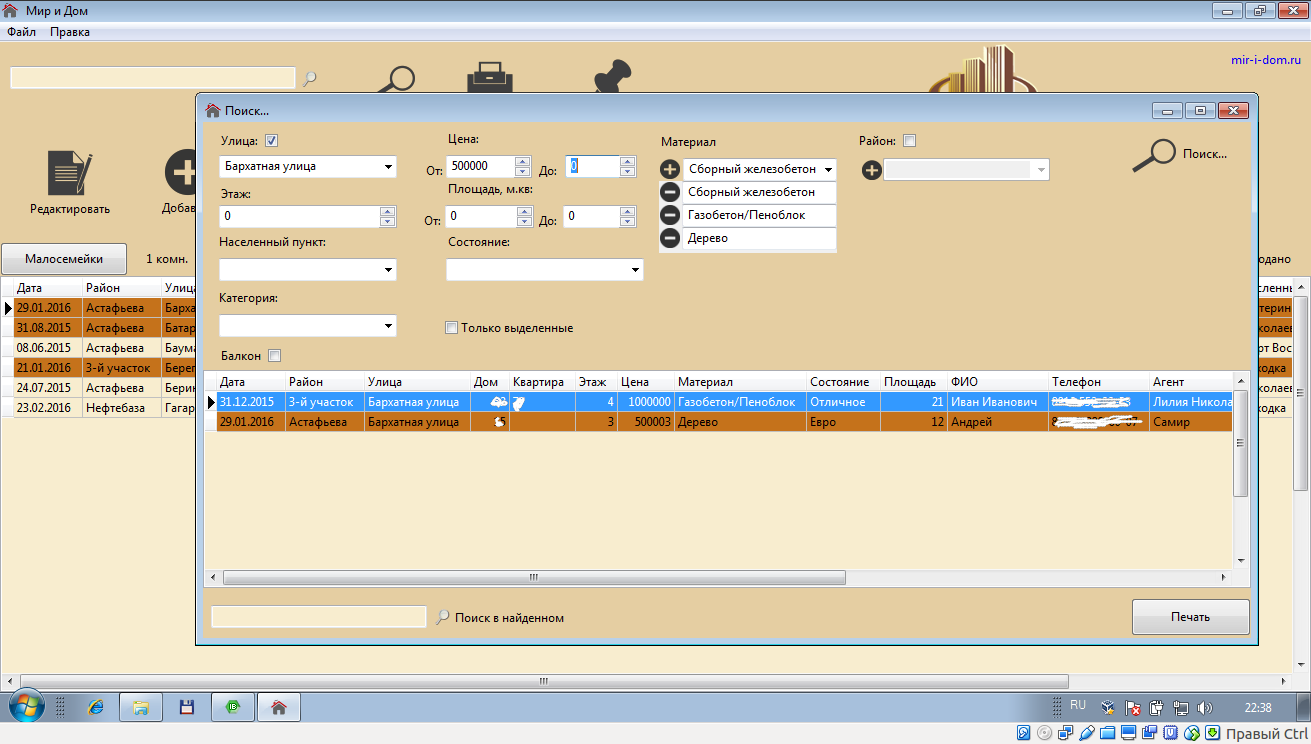Image resolution: width=1311 pixels, height=744 pixels.
Task: Click magnifier icon beside Поиск в найденном
Action: [x=443, y=617]
